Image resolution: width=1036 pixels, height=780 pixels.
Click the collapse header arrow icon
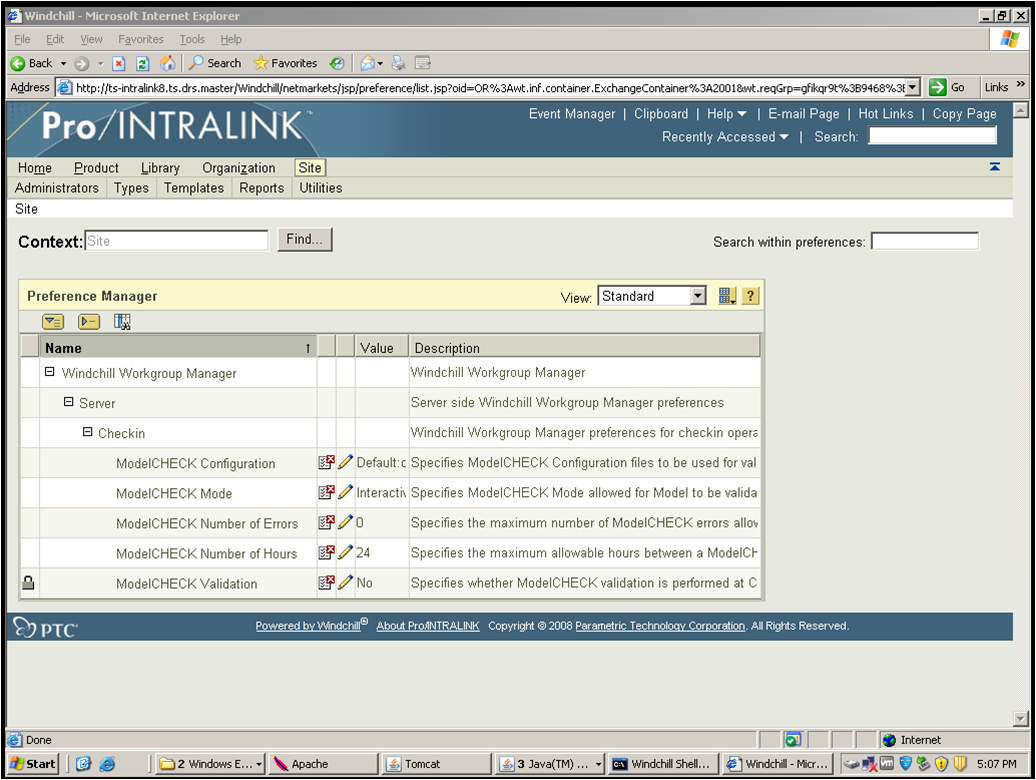point(994,167)
